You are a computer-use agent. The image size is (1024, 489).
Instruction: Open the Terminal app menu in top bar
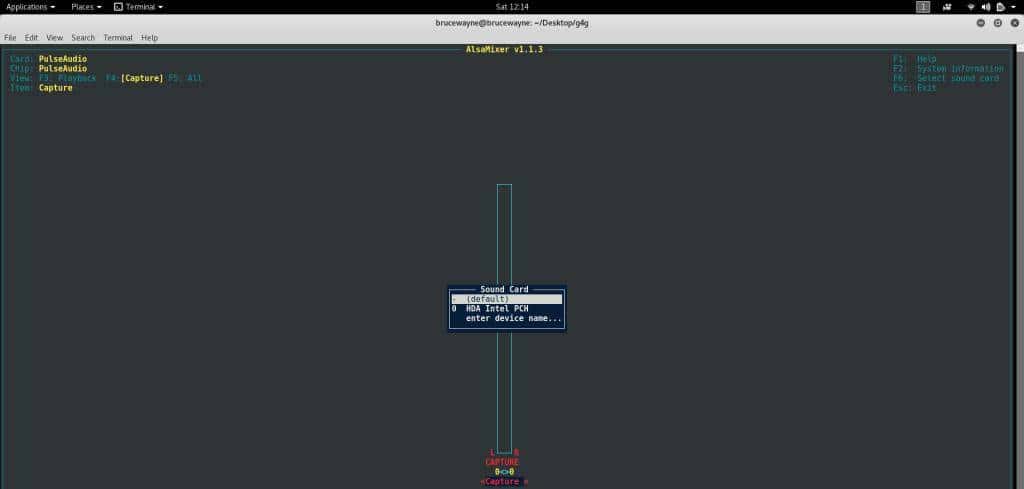[138, 7]
